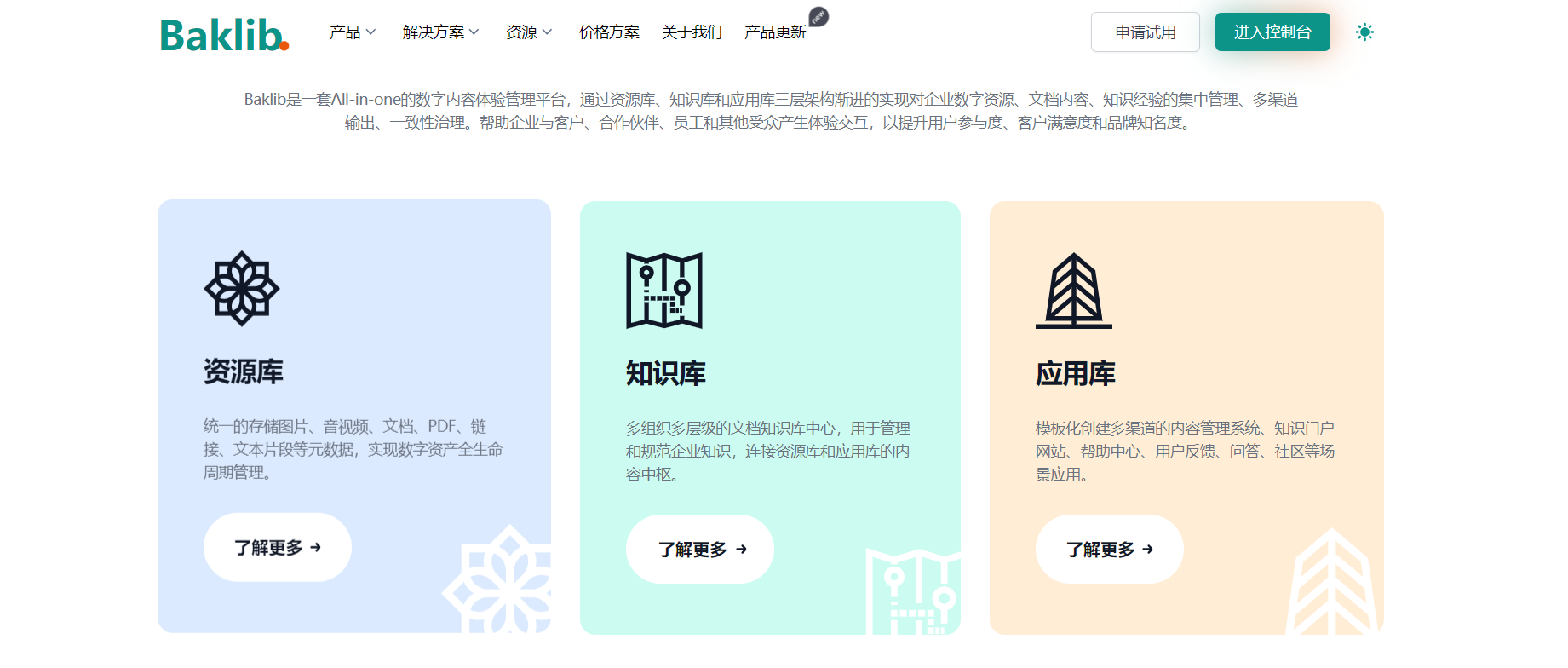
Task: Open the 价格方案 page
Action: 609,32
